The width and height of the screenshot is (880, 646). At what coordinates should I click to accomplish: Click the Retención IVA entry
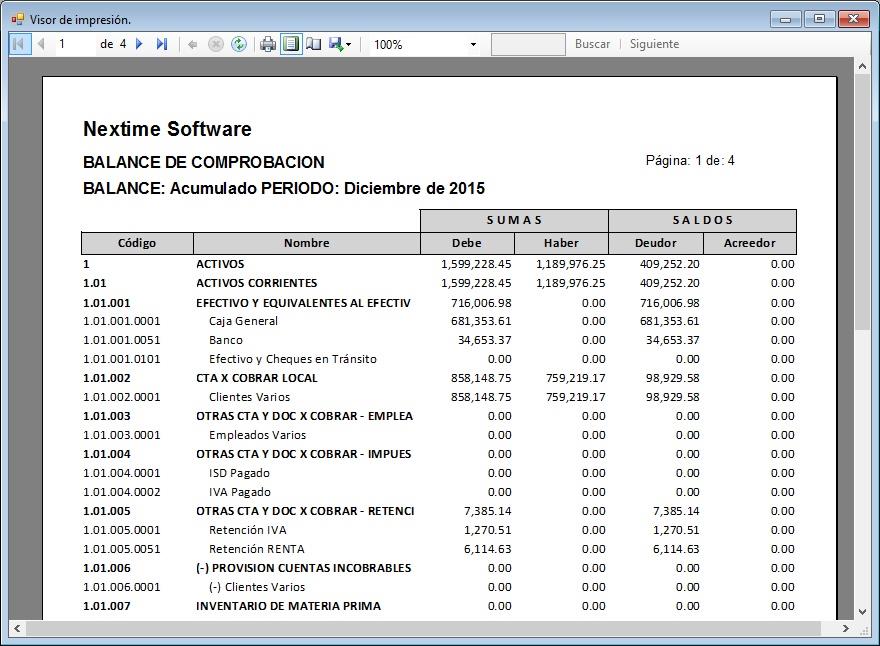tap(248, 530)
